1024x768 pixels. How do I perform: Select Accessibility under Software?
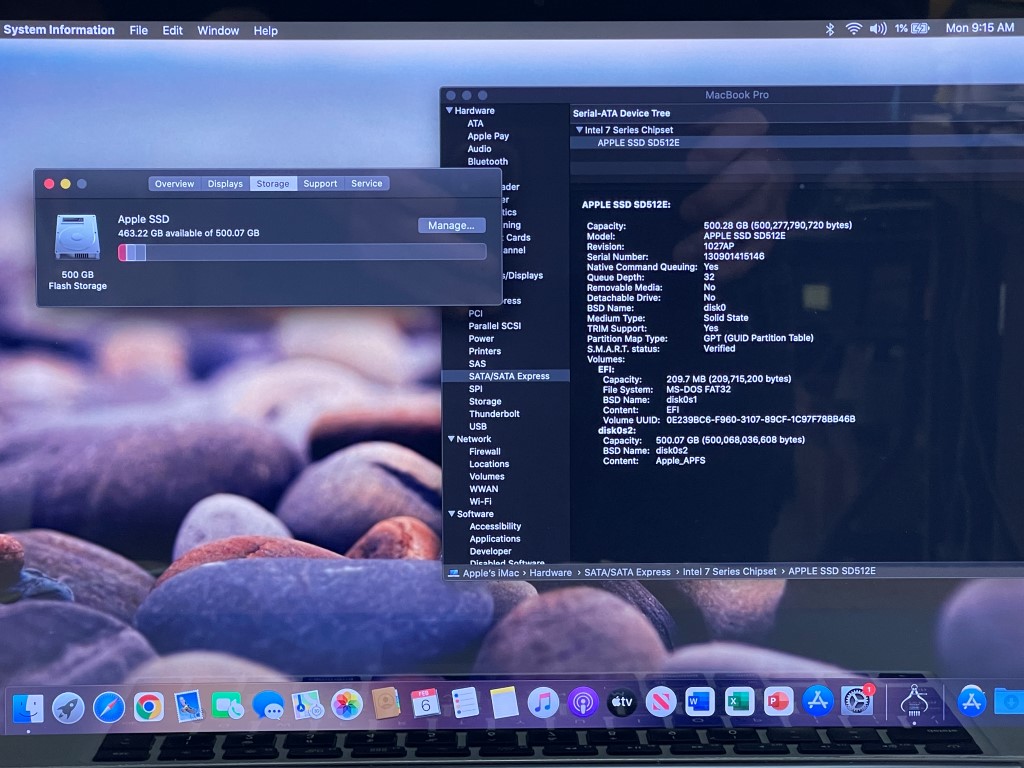496,526
